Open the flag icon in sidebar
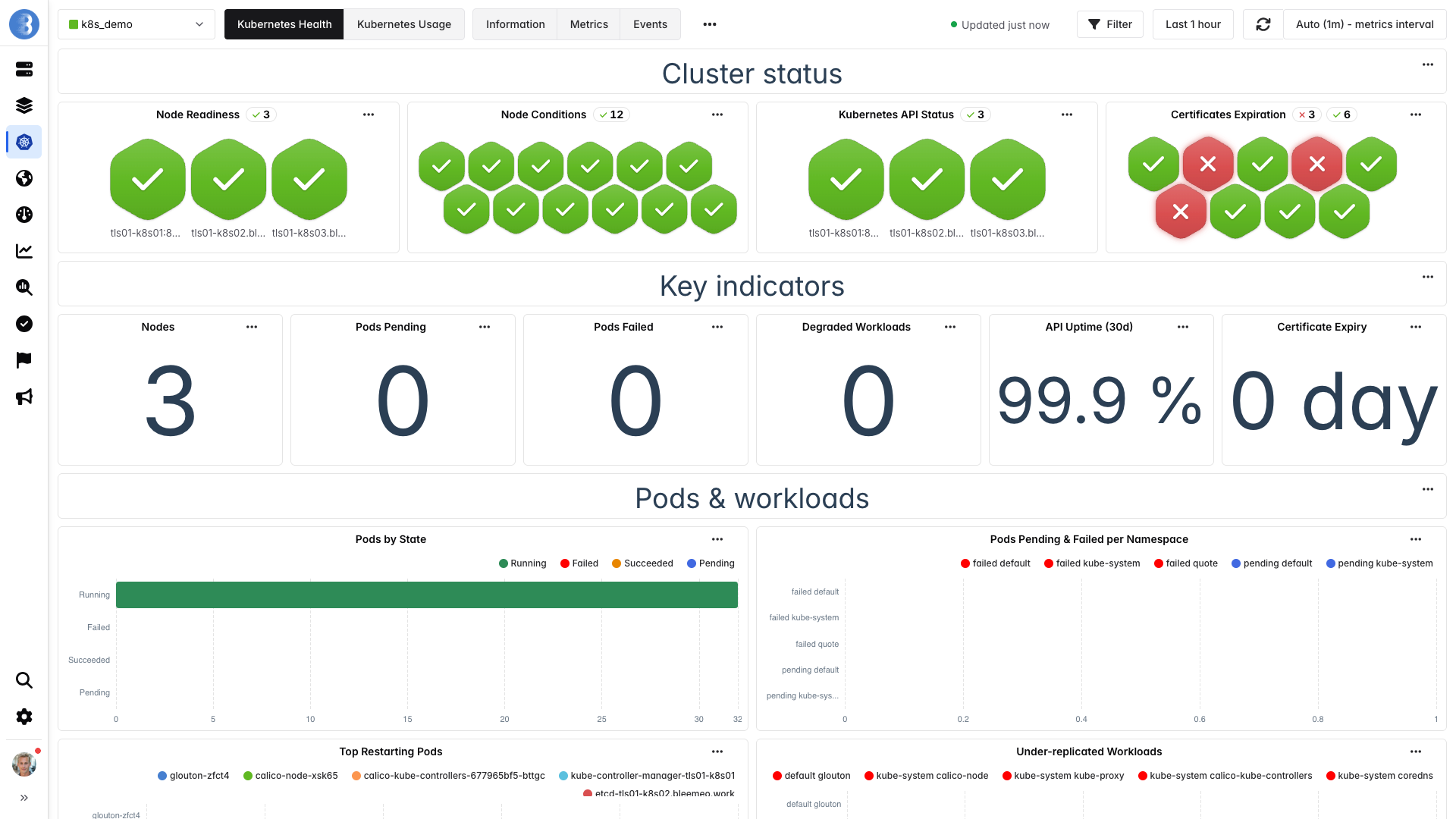 [24, 360]
